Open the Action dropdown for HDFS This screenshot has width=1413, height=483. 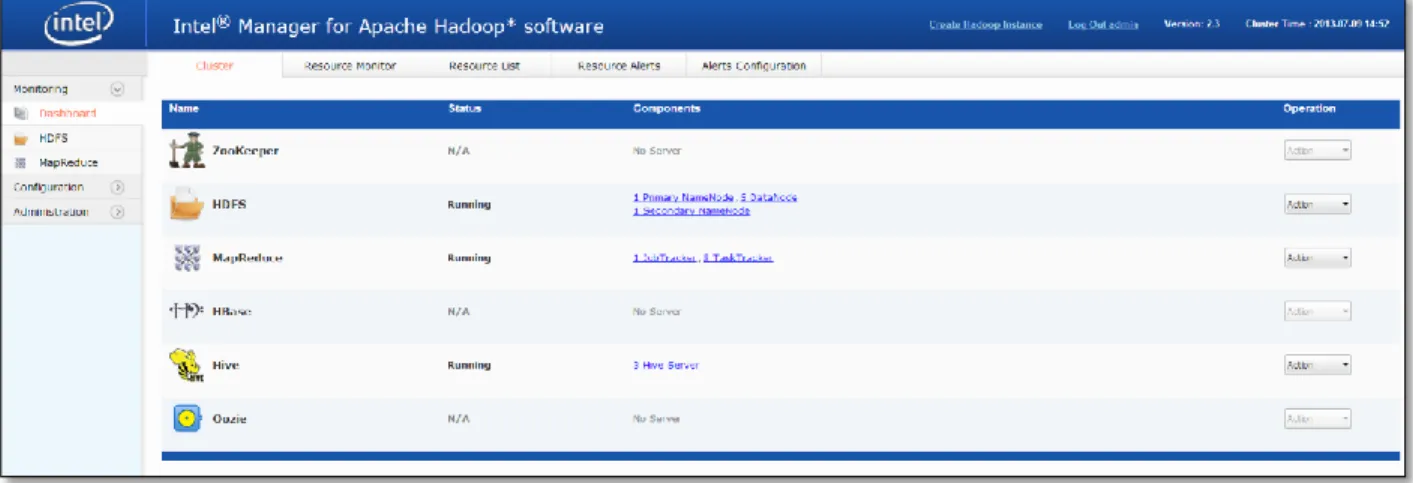pyautogui.click(x=1317, y=204)
